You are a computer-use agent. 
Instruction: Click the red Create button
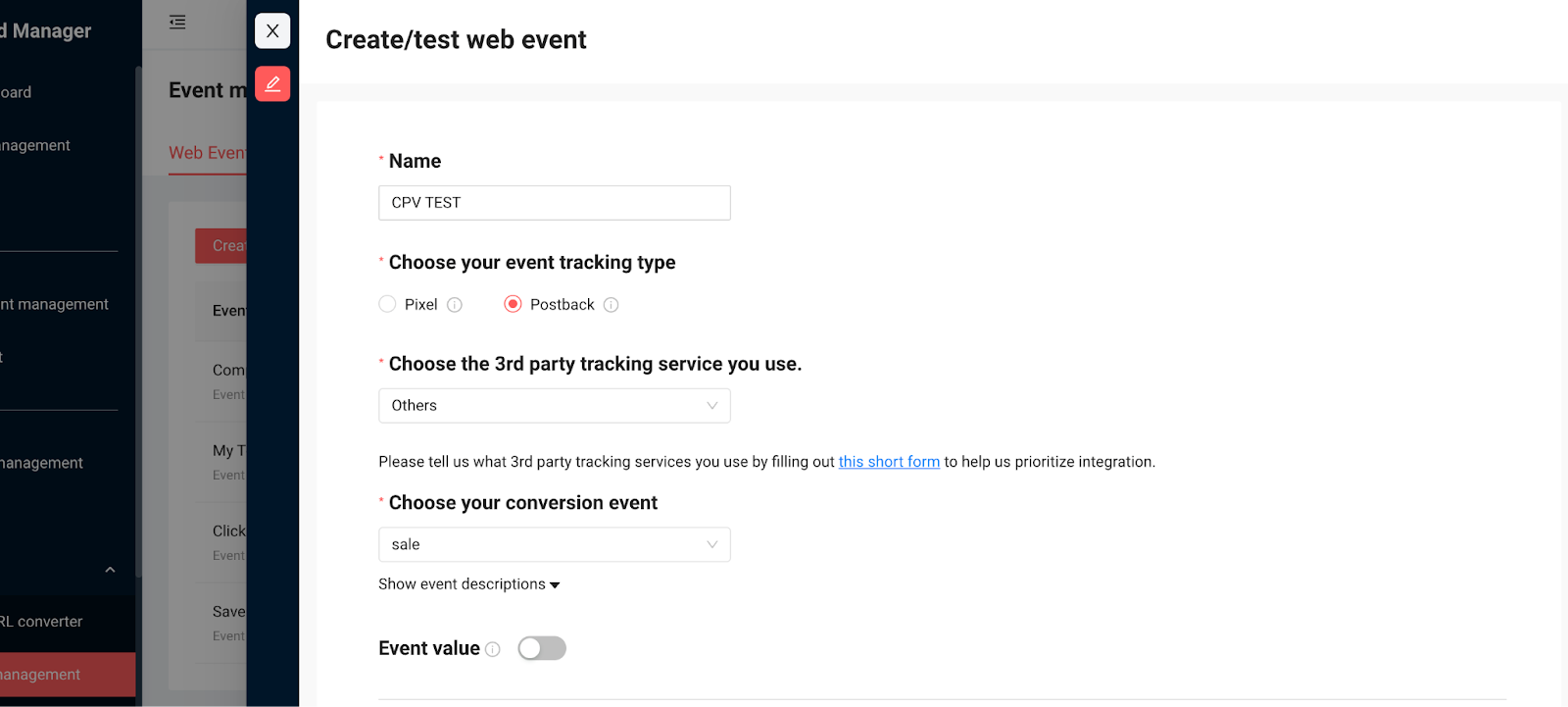pos(221,245)
